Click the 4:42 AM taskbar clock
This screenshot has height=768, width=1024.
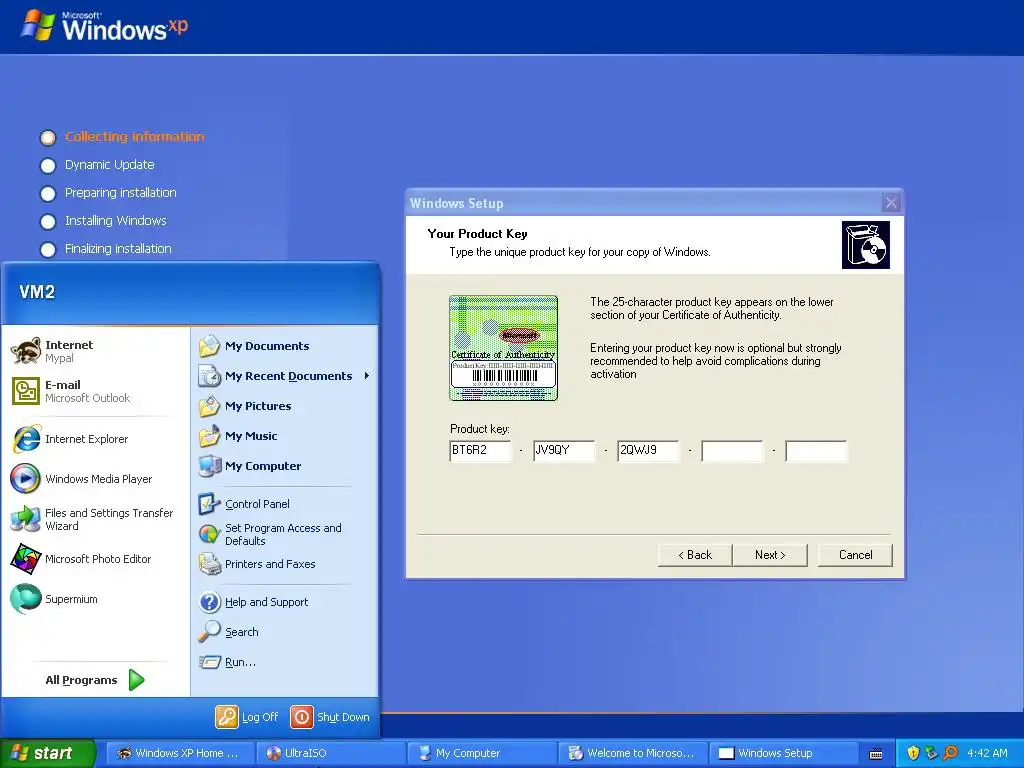987,753
